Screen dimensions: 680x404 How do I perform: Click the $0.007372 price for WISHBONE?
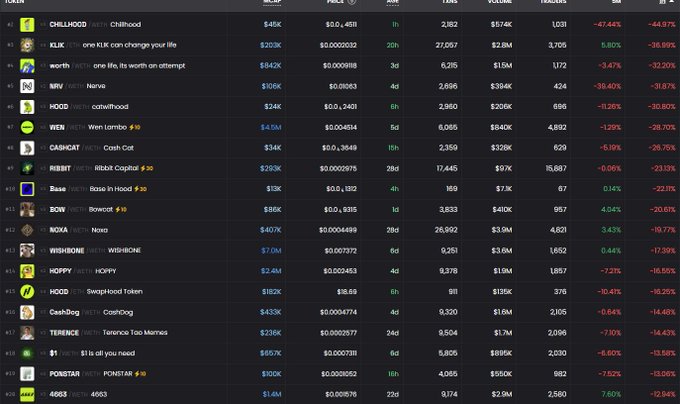(x=341, y=251)
